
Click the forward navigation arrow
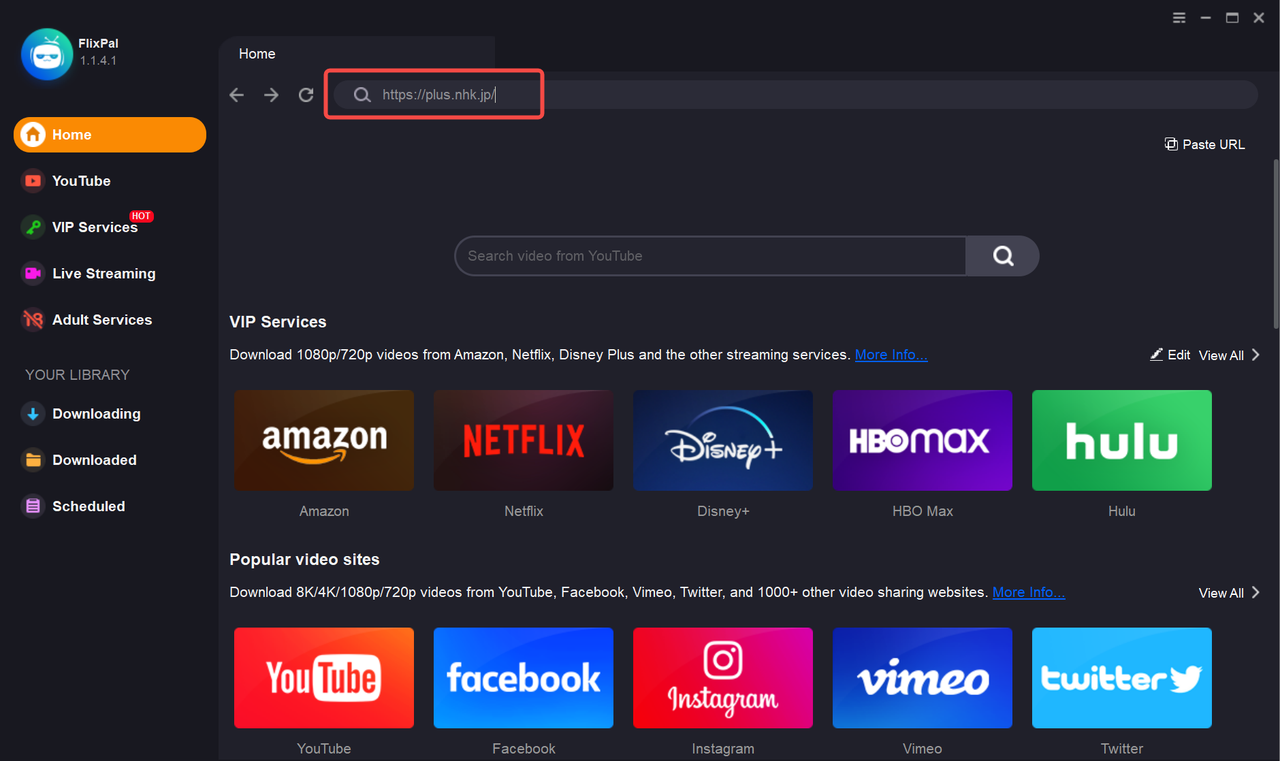point(271,95)
